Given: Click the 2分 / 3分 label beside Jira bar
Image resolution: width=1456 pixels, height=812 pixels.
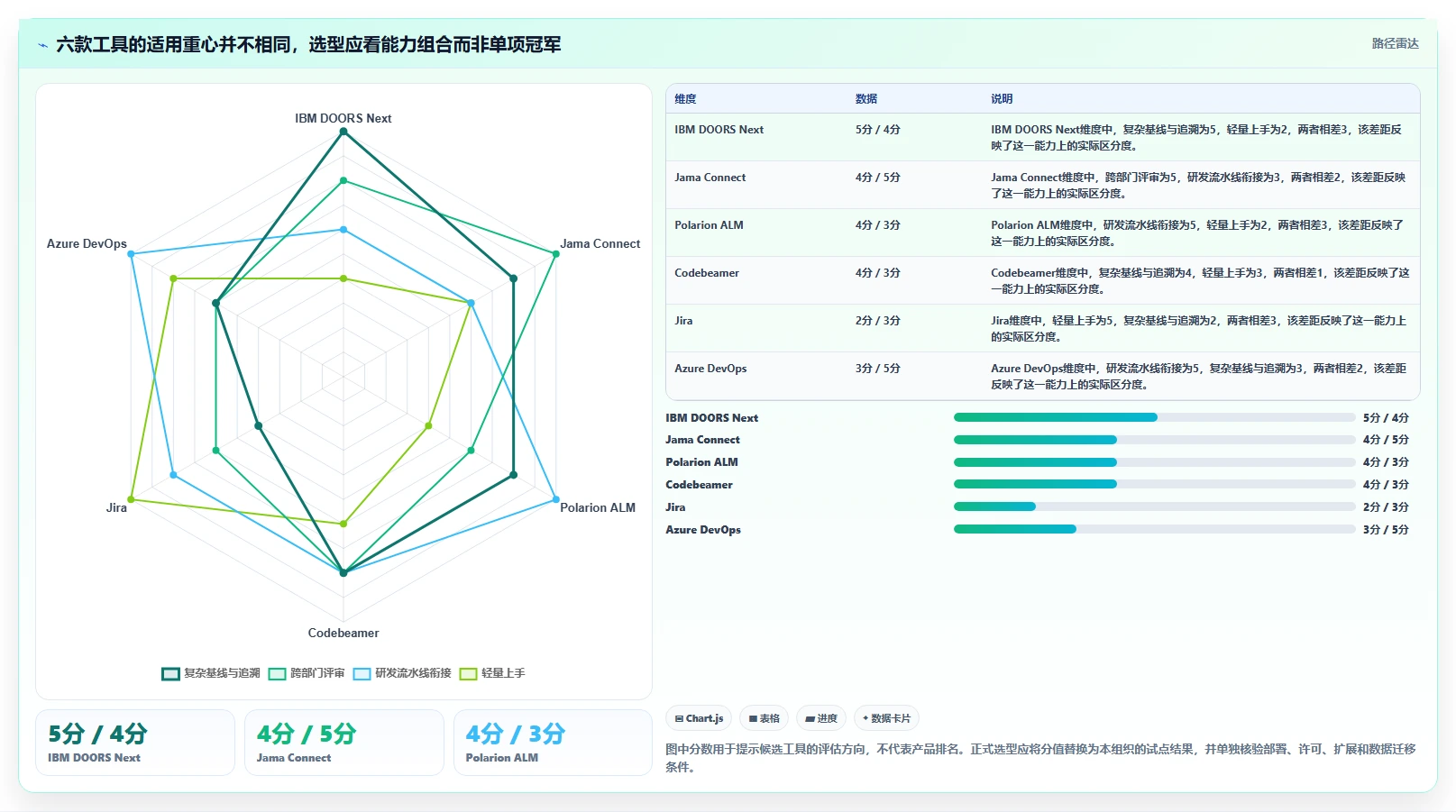Looking at the screenshot, I should point(1386,507).
